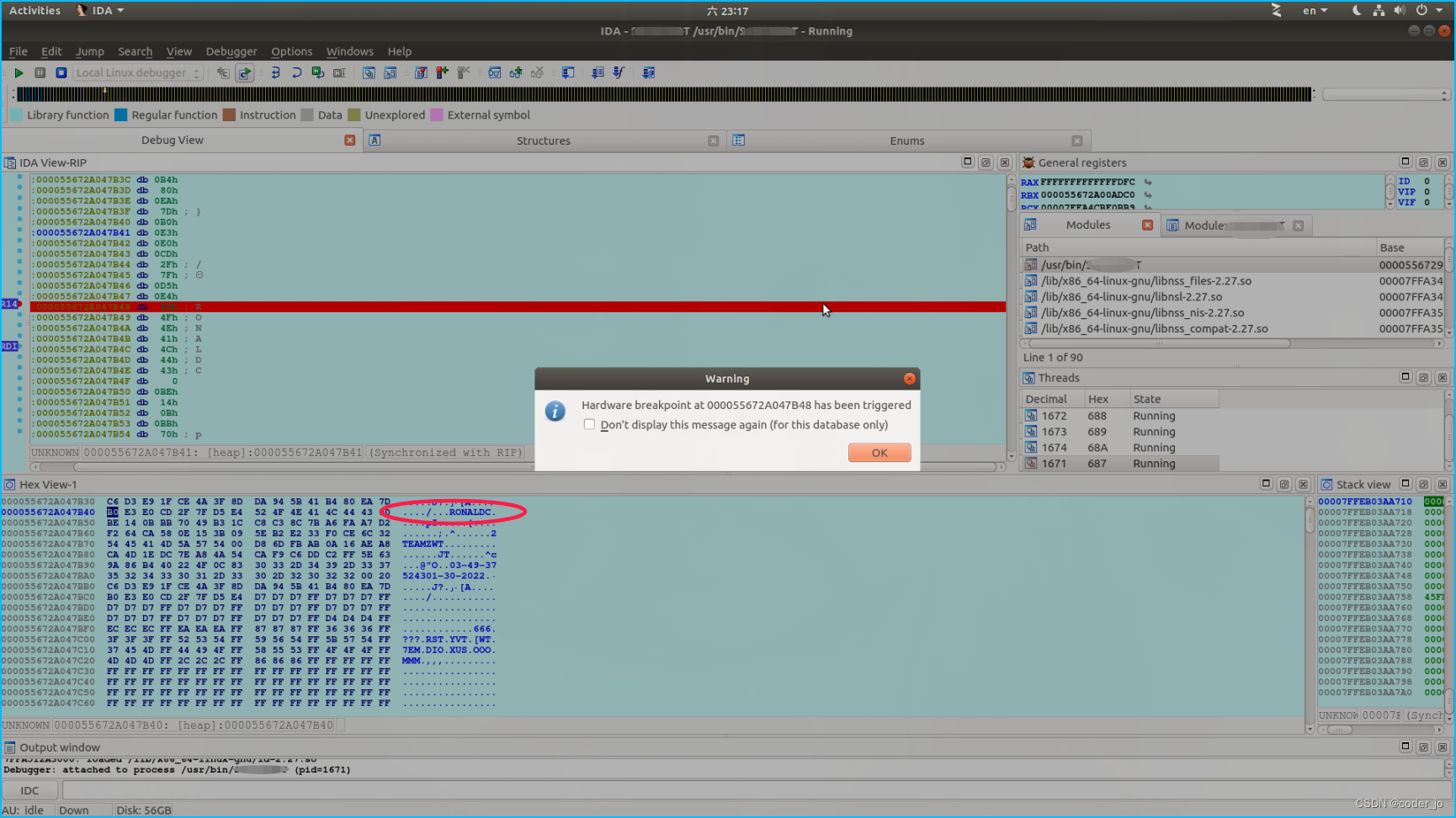Switch to the Debug View tab
1456x818 pixels.
[x=173, y=141]
